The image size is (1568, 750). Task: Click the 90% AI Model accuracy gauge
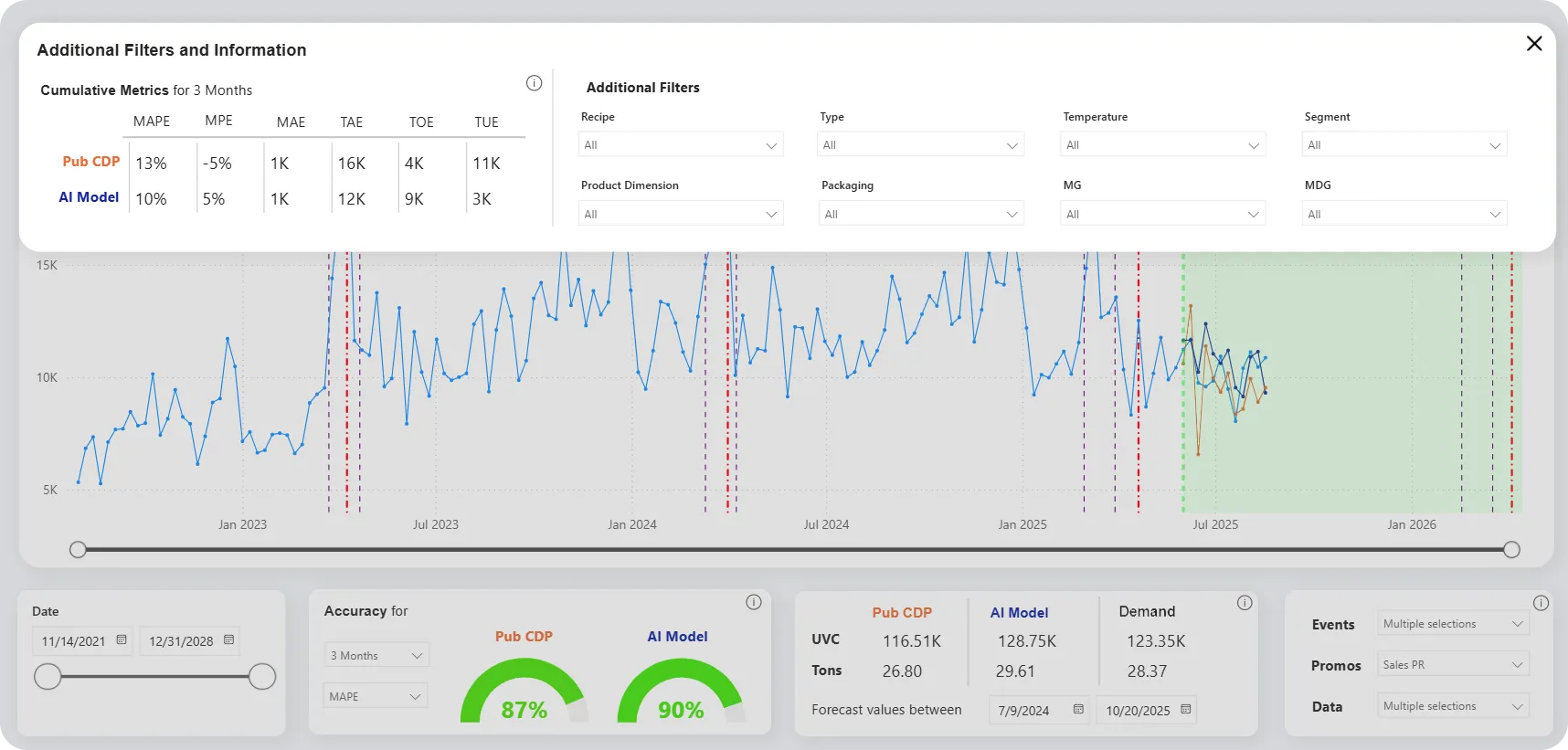coord(681,692)
